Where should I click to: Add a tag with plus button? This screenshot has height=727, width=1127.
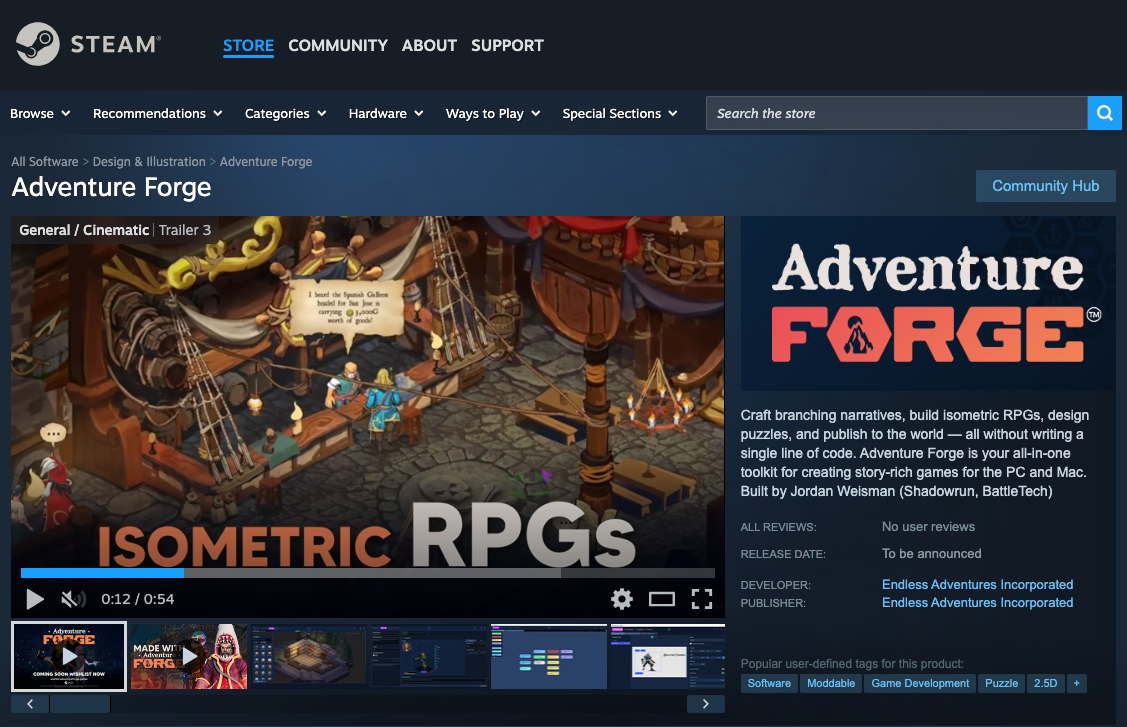(x=1076, y=683)
